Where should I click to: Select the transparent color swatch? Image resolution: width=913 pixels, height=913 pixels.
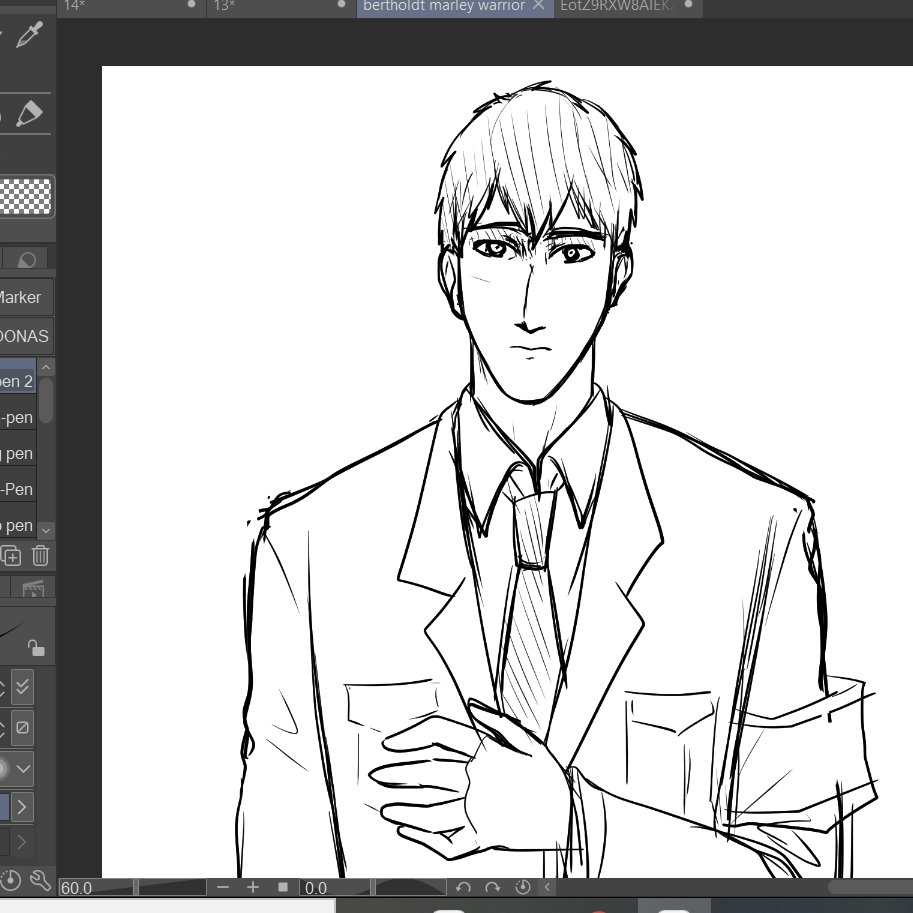(26, 196)
